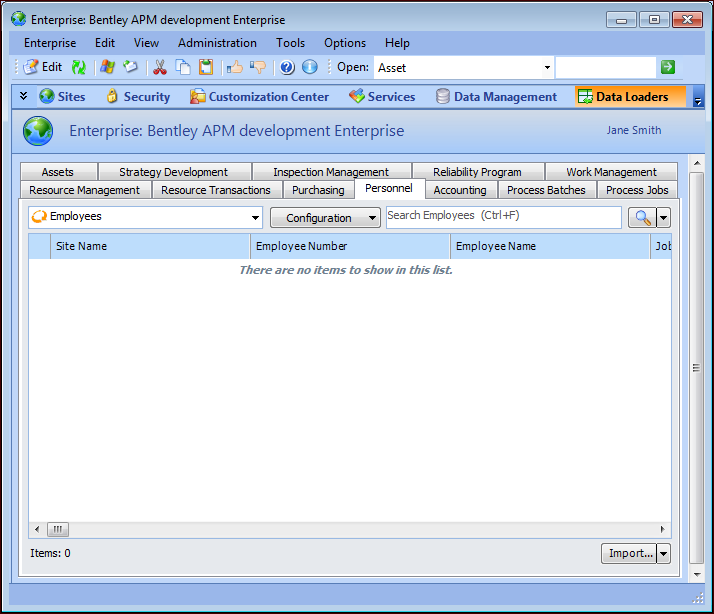Open the Security lock shortcut
The height and width of the screenshot is (614, 714).
pyautogui.click(x=138, y=97)
